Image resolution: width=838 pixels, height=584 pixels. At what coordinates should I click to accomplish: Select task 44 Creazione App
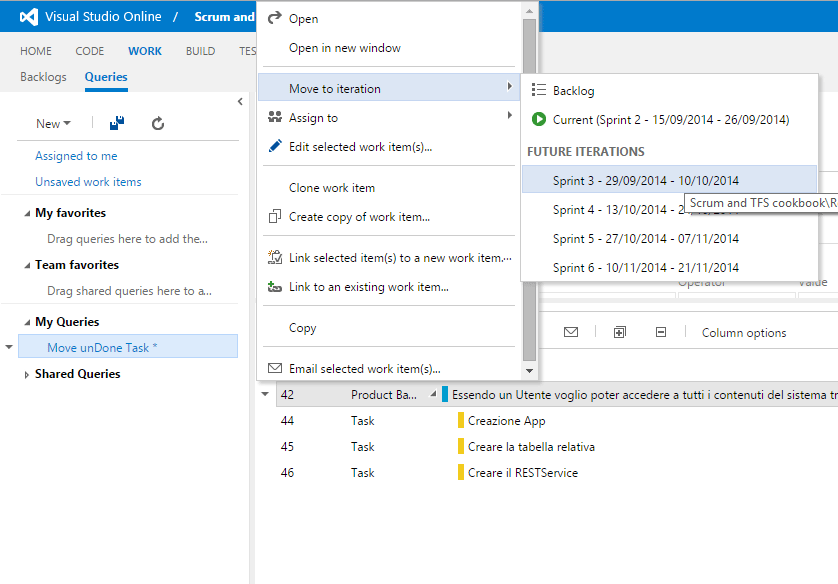point(506,421)
